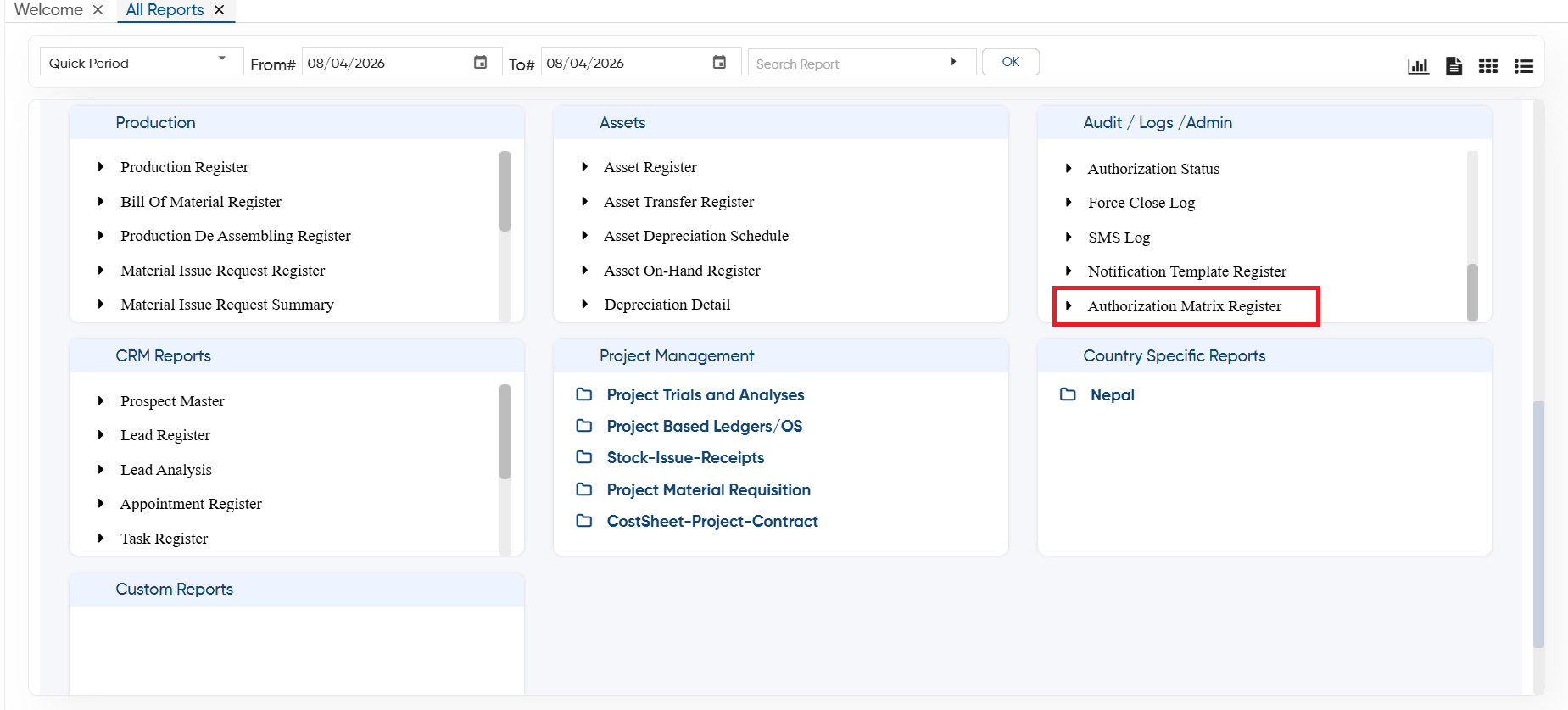Viewport: 1568px width, 710px height.
Task: Open Stock-Issue-Receipts reports link
Action: click(x=686, y=457)
